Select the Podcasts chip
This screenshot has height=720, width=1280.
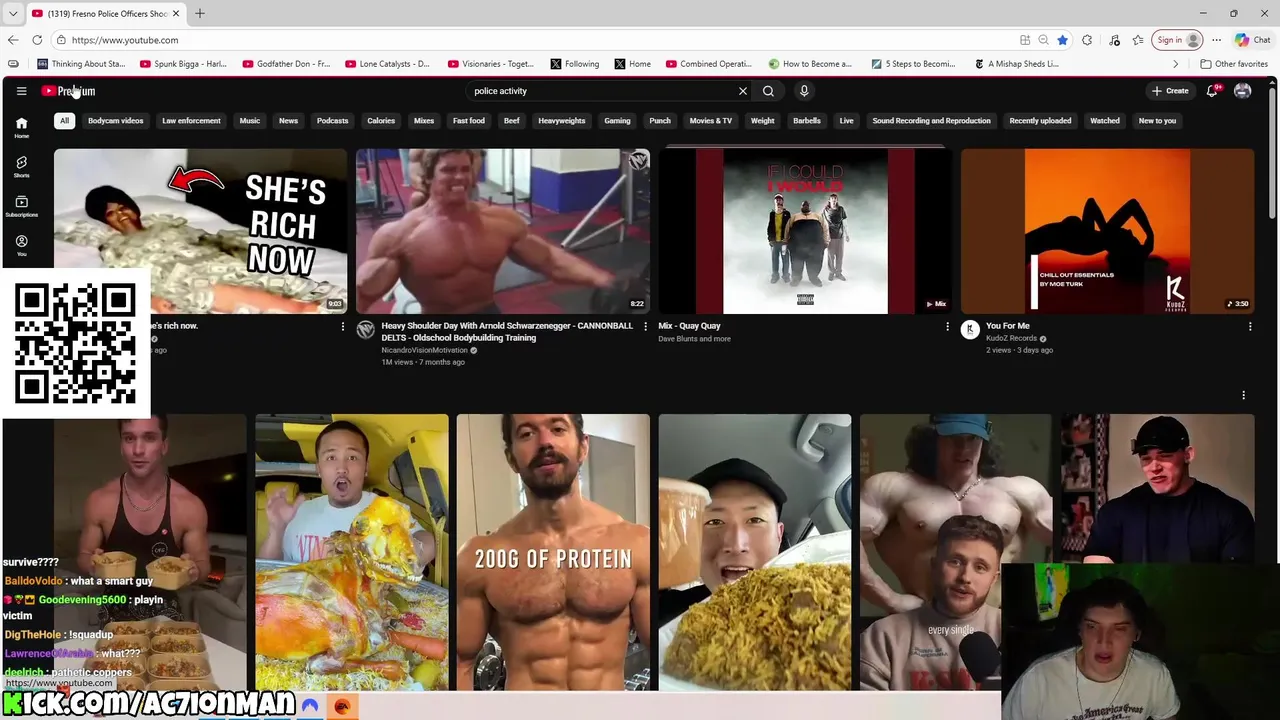coord(332,121)
